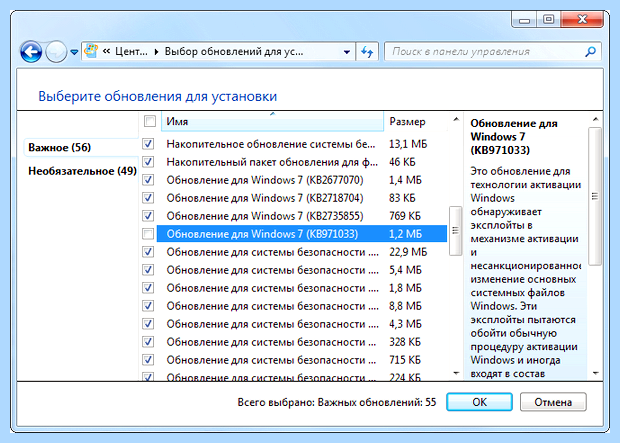Open the breadcrumb arrow after 'Цент...'
Image resolution: width=620 pixels, height=443 pixels.
(x=156, y=52)
